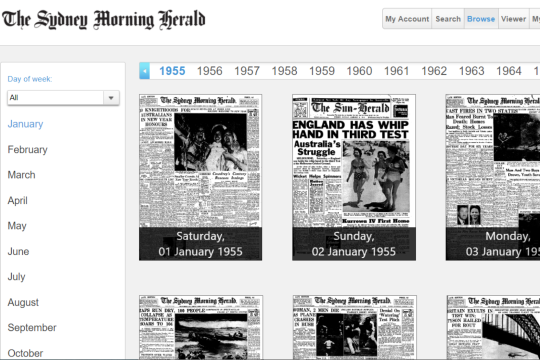The image size is (540, 360).
Task: Open the edition headlined 'Britain Exults'
Action: tap(494, 327)
